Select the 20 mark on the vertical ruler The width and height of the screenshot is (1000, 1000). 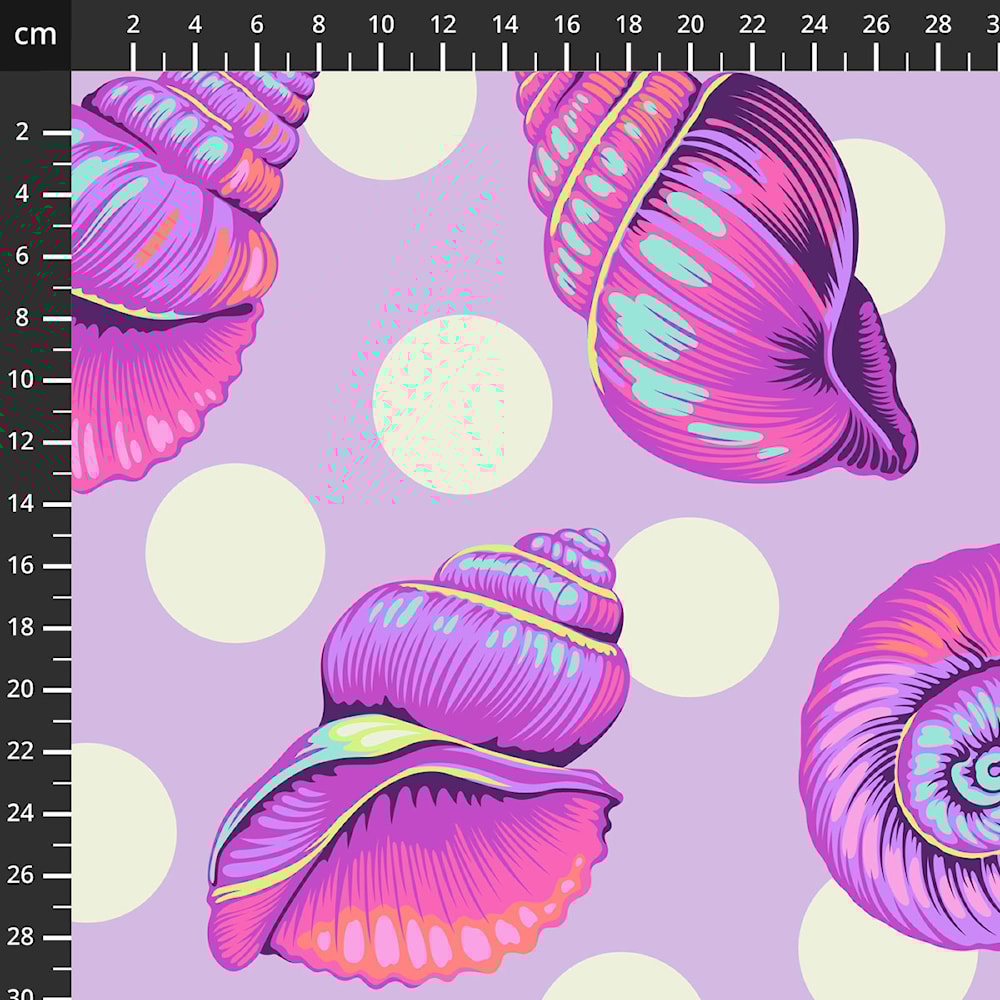[x=22, y=690]
